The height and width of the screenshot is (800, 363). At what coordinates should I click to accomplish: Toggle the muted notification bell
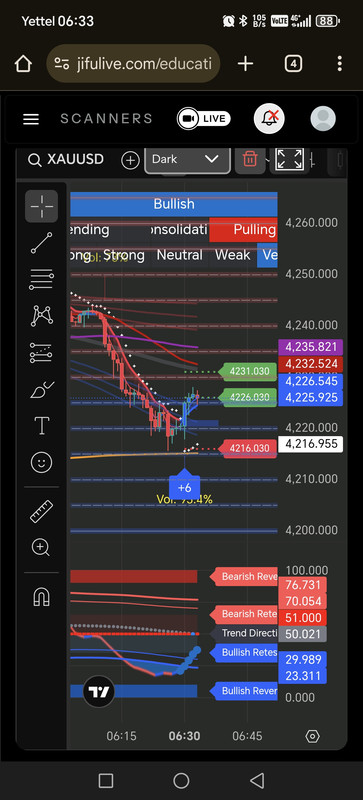tap(269, 119)
